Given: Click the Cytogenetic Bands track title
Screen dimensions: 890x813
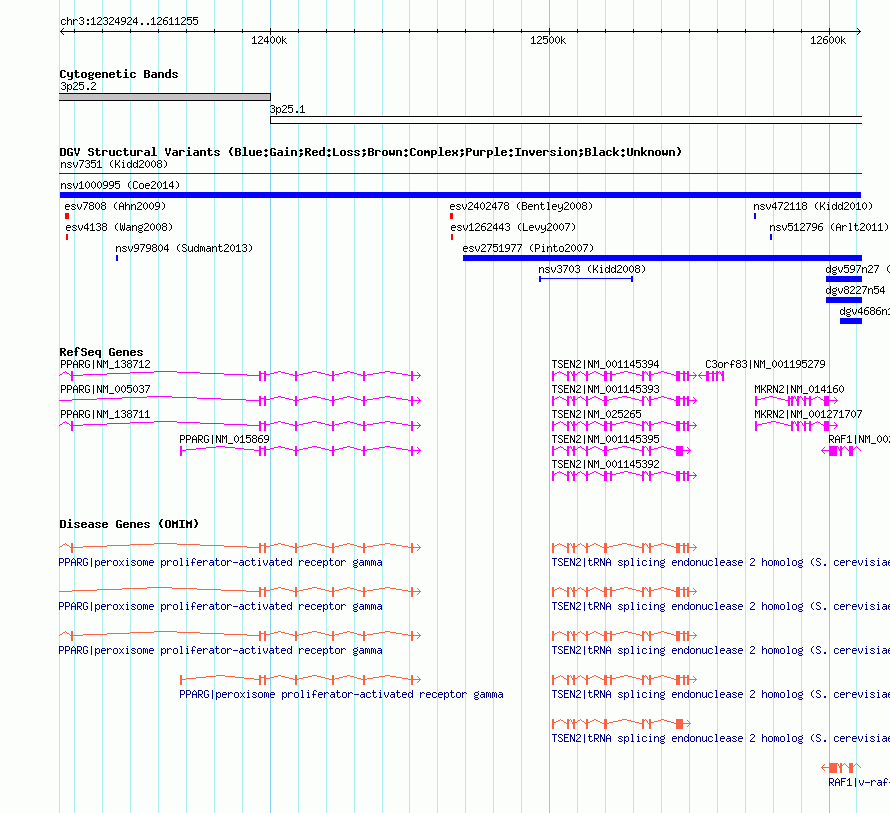Looking at the screenshot, I should coord(119,74).
